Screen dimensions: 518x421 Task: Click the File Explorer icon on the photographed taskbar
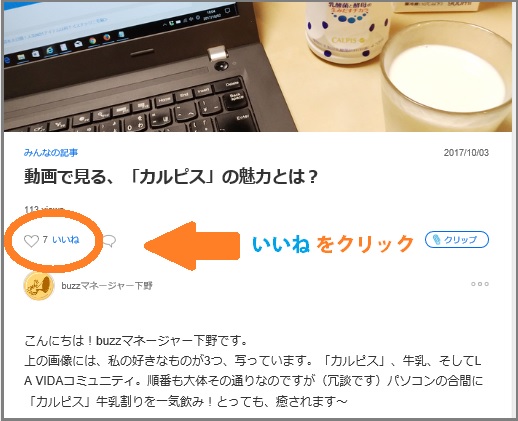coord(21,56)
